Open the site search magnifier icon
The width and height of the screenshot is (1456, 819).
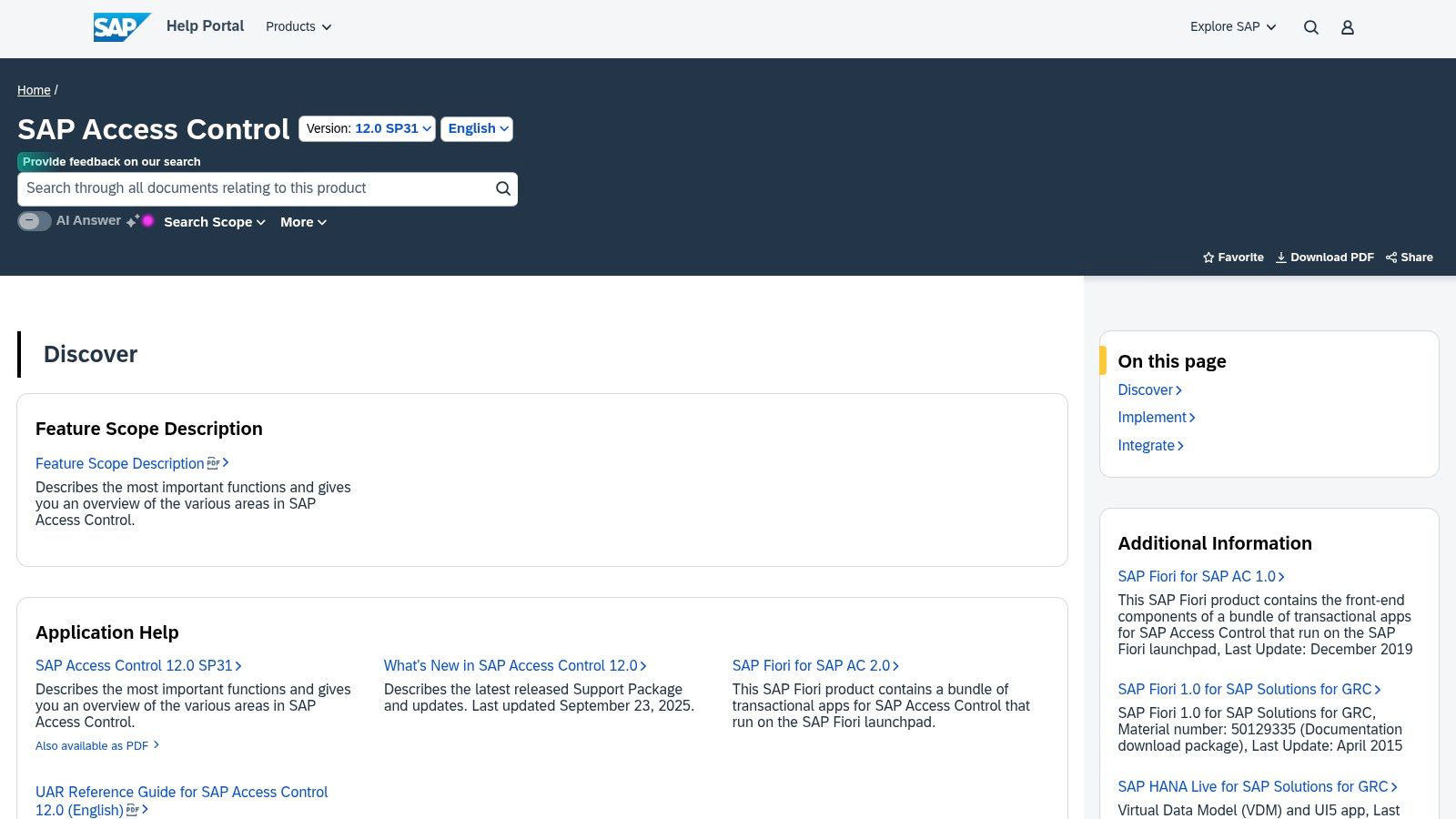point(1311,27)
